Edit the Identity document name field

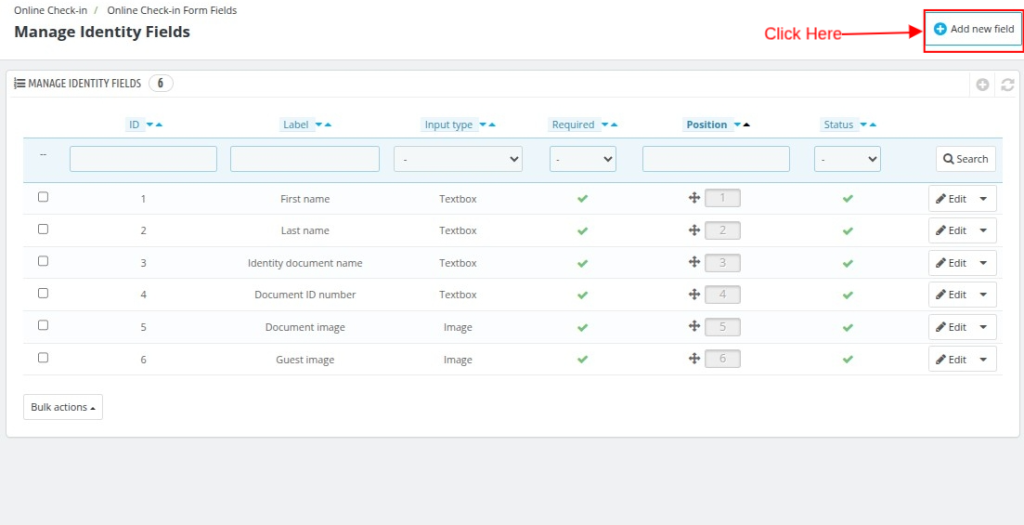(x=951, y=262)
